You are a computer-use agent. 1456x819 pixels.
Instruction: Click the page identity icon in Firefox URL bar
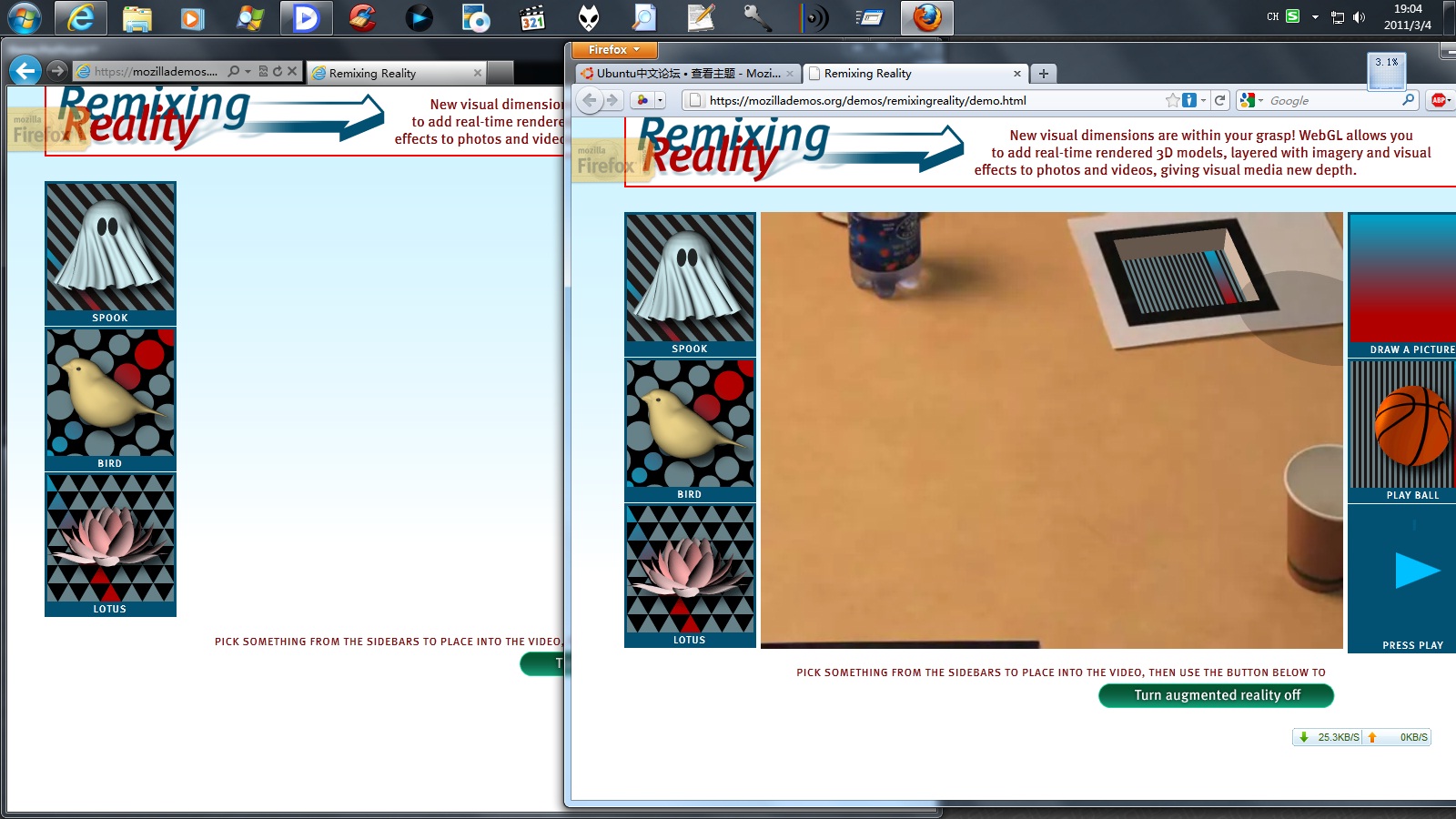click(x=696, y=100)
